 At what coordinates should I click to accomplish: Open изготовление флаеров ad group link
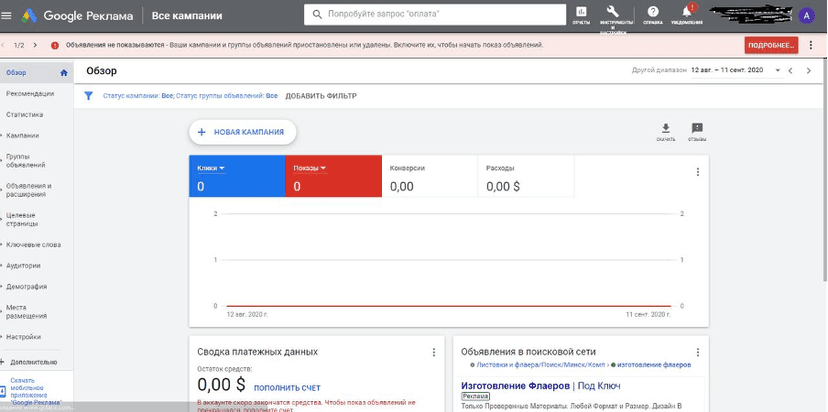tap(654, 364)
